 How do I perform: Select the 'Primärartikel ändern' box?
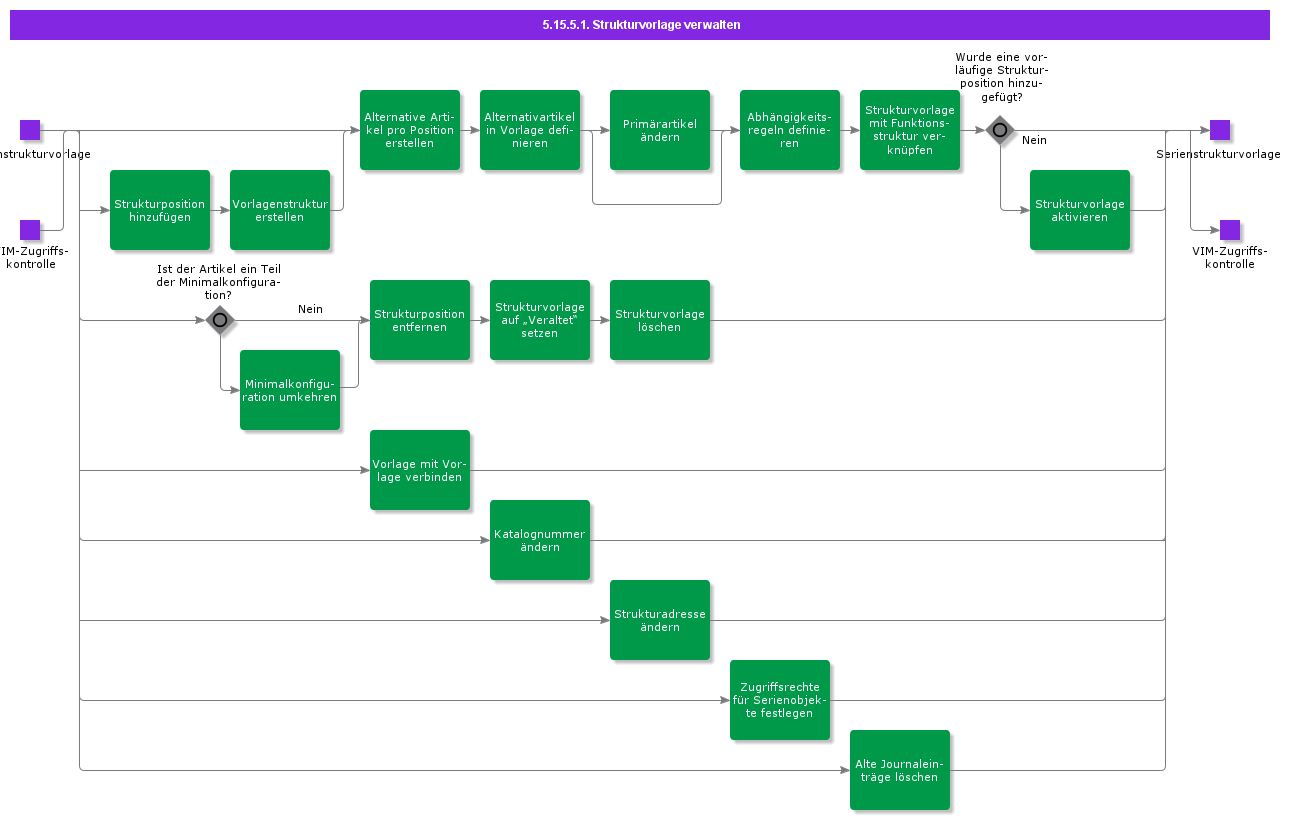(x=660, y=130)
